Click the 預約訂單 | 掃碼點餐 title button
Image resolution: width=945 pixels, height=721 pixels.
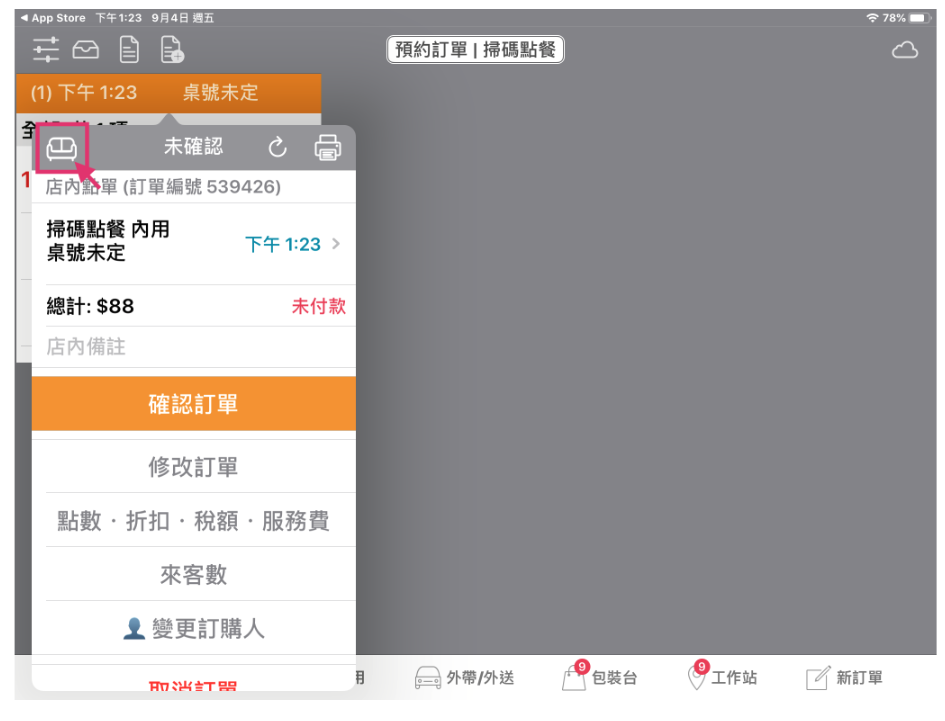[x=475, y=50]
